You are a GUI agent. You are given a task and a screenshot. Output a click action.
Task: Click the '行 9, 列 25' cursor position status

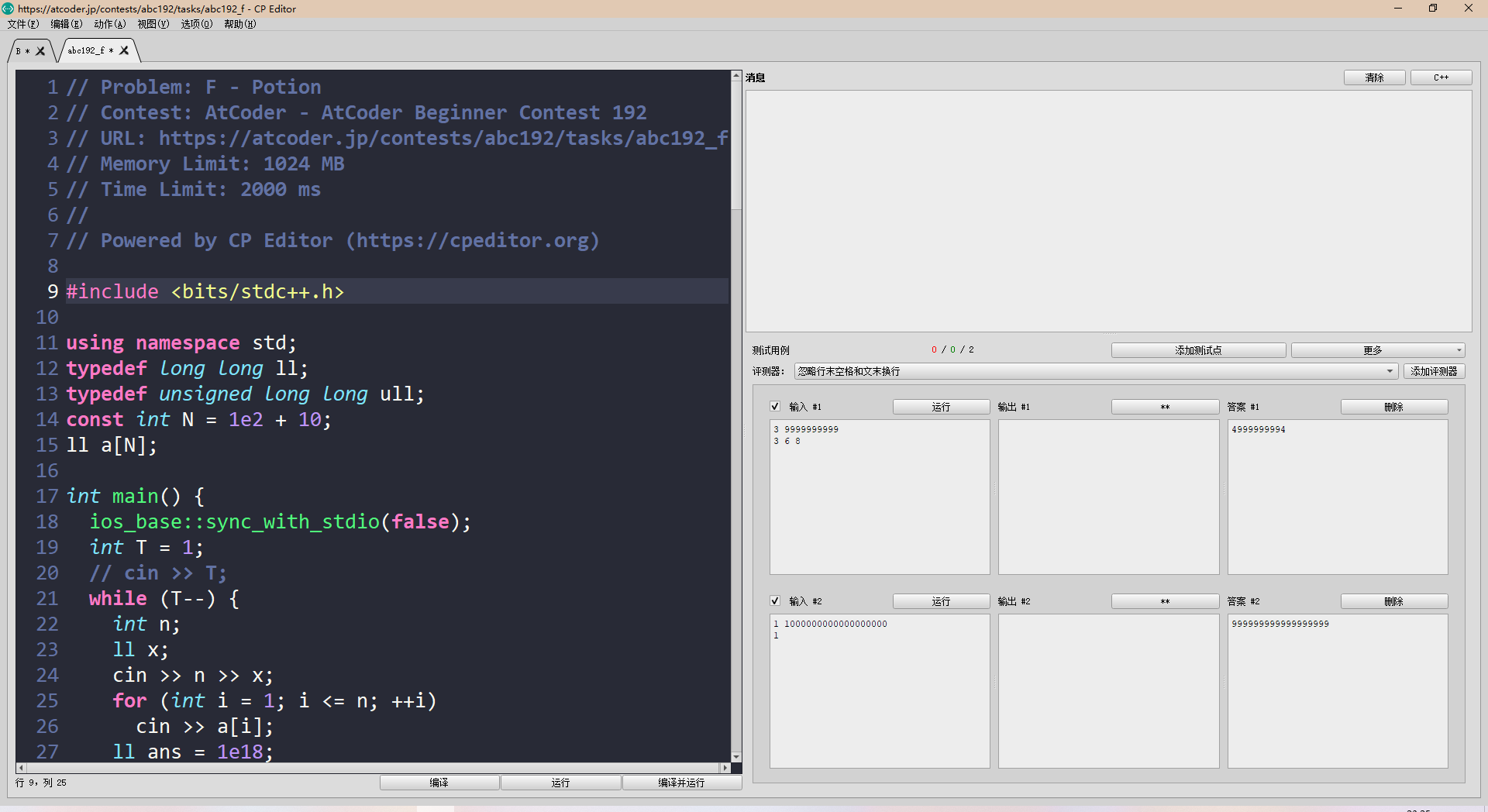pyautogui.click(x=41, y=783)
